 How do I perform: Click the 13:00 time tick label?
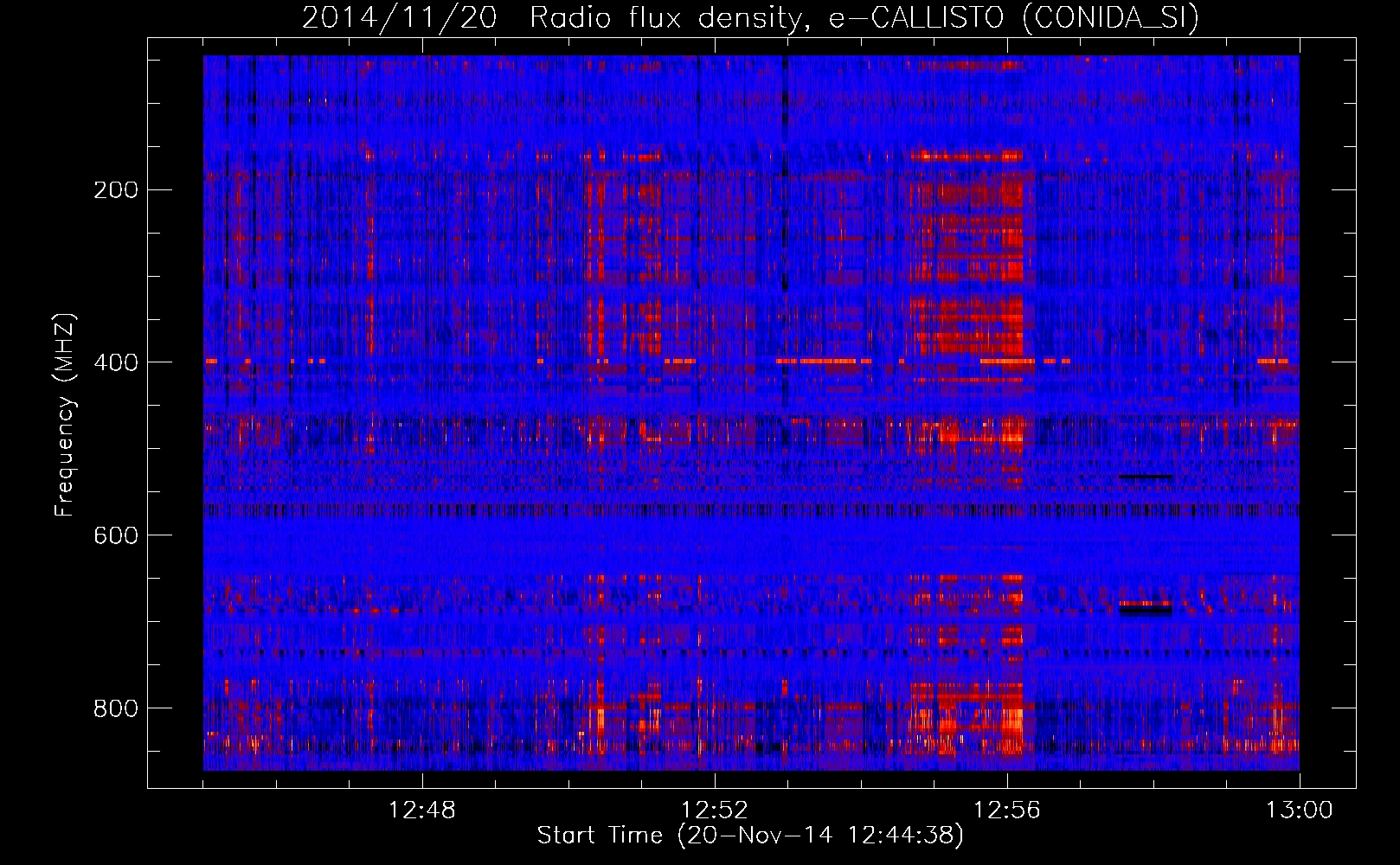[x=1300, y=811]
